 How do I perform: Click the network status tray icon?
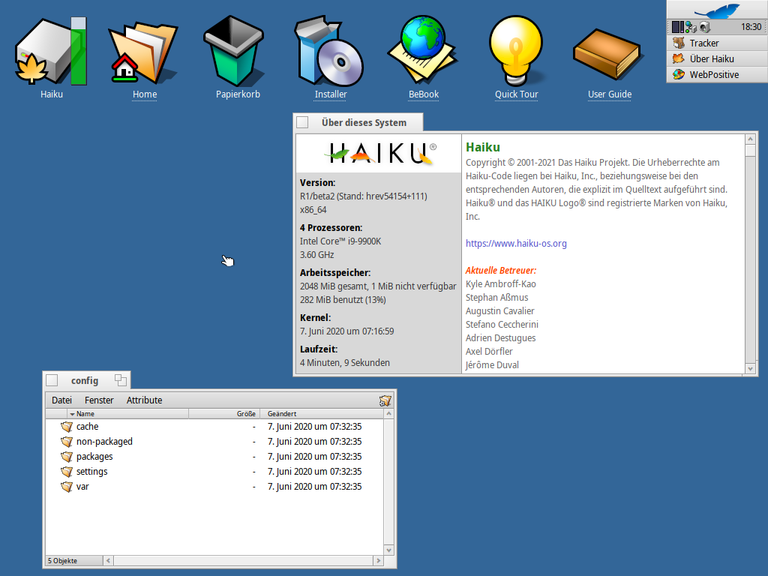pos(690,27)
